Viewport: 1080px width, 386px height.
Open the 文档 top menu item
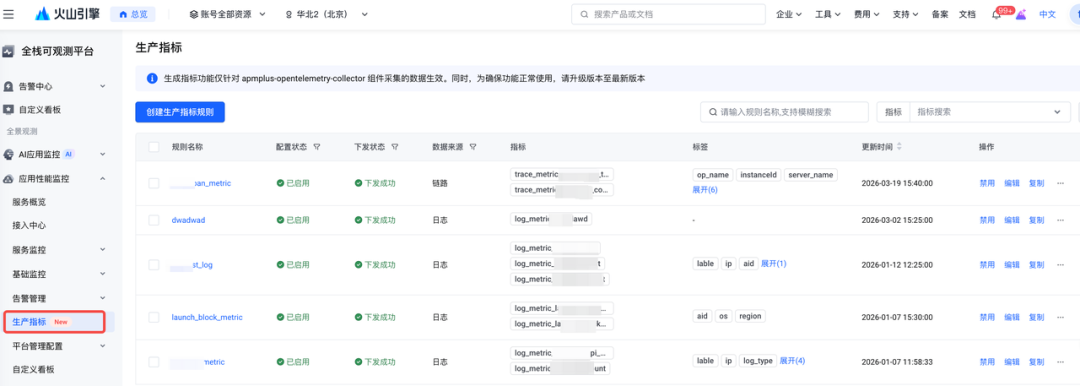click(x=967, y=14)
